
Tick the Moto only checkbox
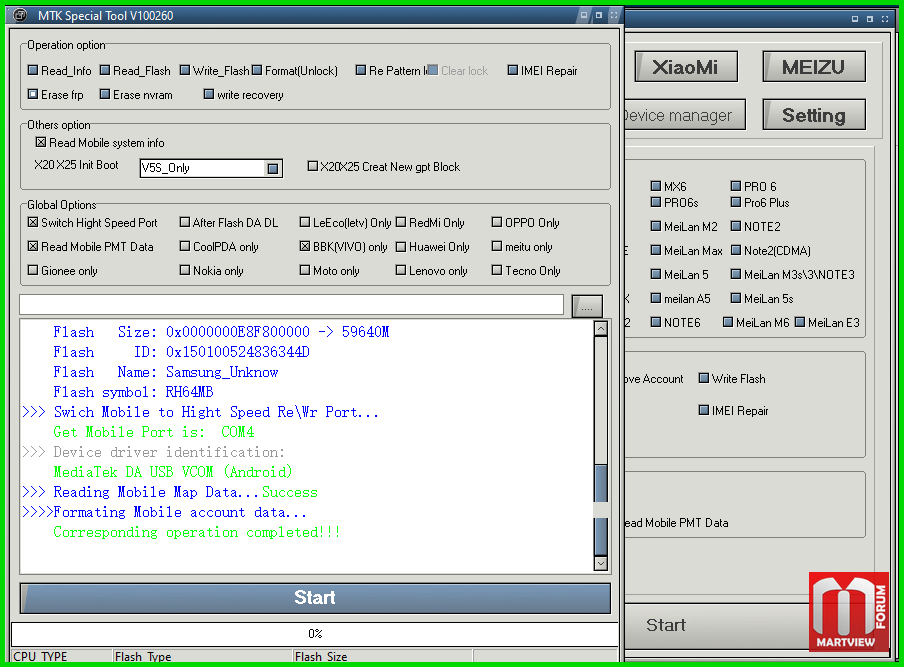(x=304, y=270)
